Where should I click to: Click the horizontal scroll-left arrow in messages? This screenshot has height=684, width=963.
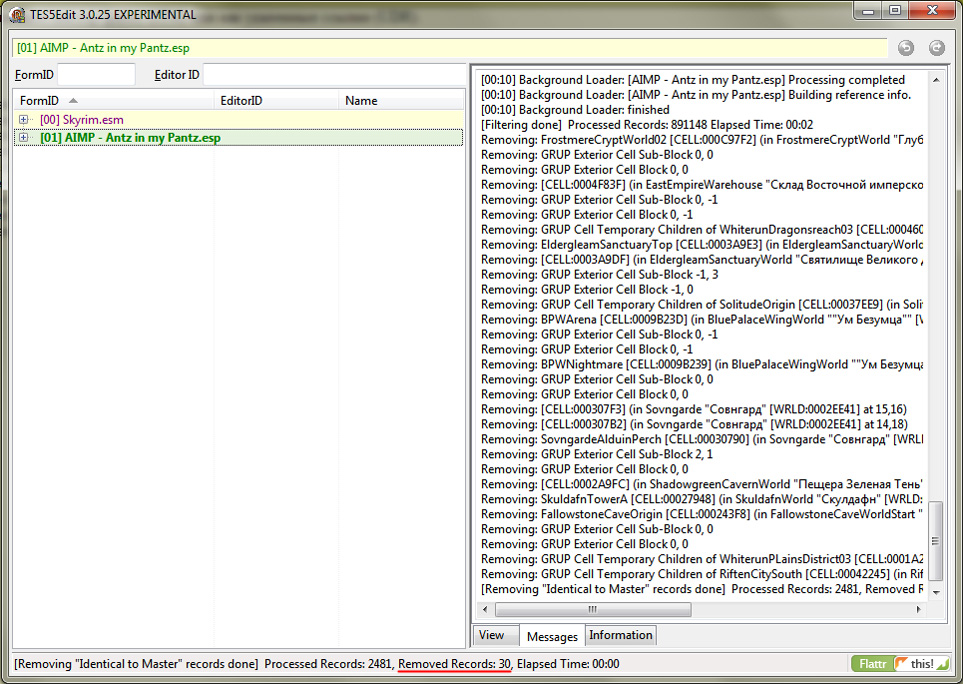485,609
